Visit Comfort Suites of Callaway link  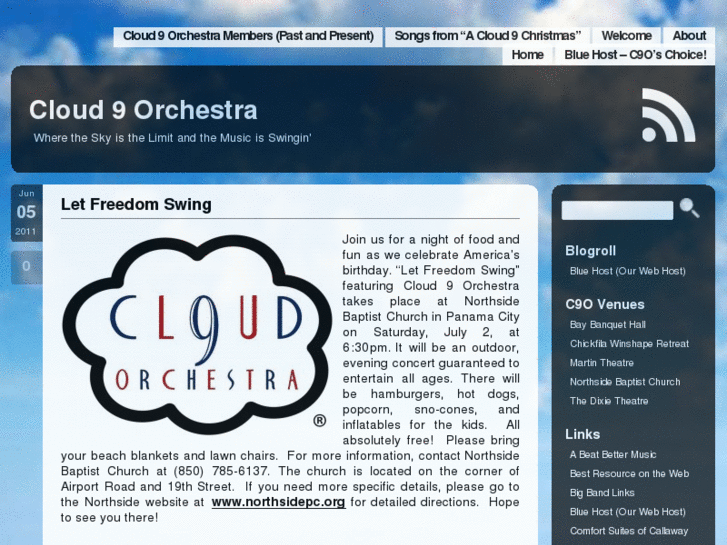click(629, 531)
